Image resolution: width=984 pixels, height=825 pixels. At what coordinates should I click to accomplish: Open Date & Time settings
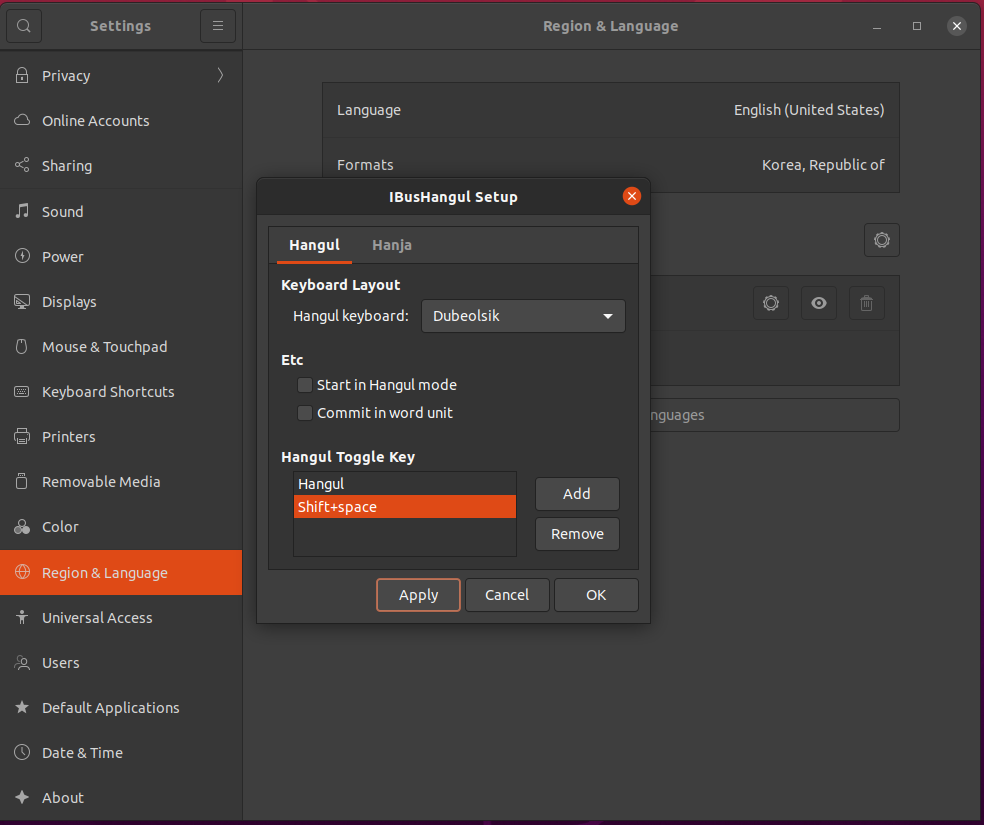121,752
